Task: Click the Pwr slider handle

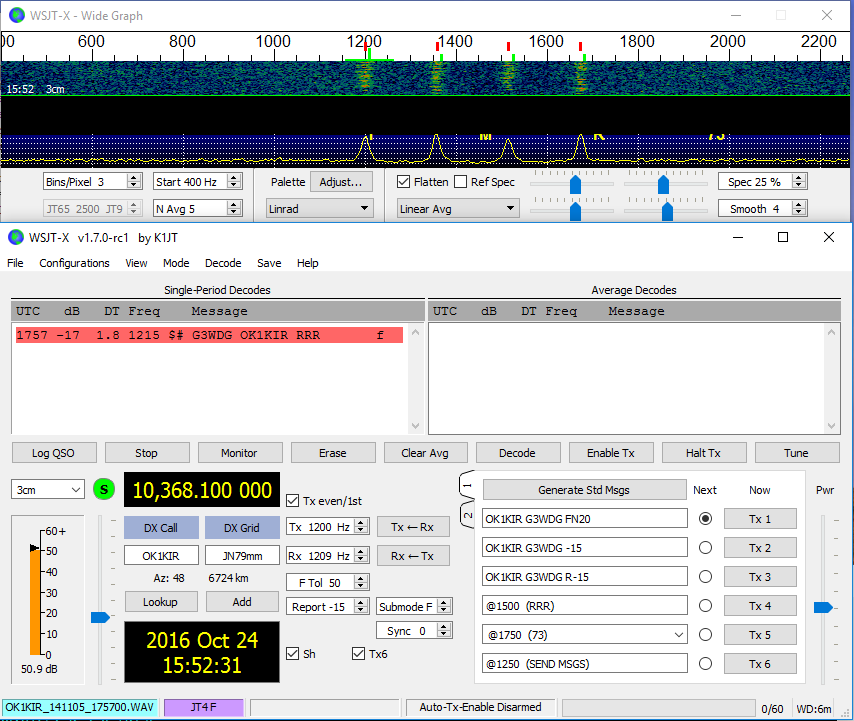Action: click(x=823, y=607)
